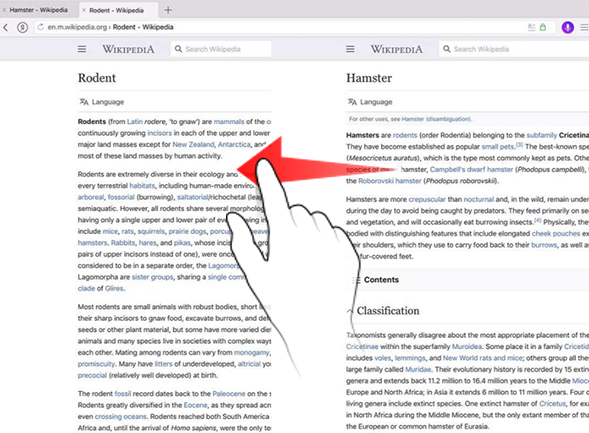This screenshot has width=589, height=433.
Task: Open the browser hamburger menu in the top toolbar
Action: click(584, 27)
